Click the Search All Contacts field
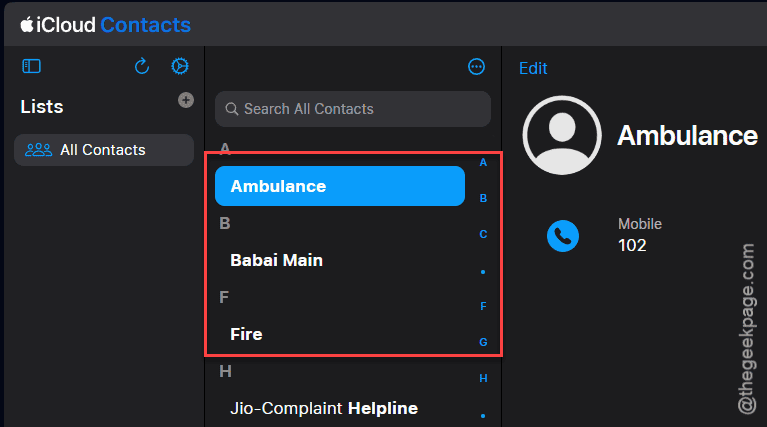 click(353, 109)
